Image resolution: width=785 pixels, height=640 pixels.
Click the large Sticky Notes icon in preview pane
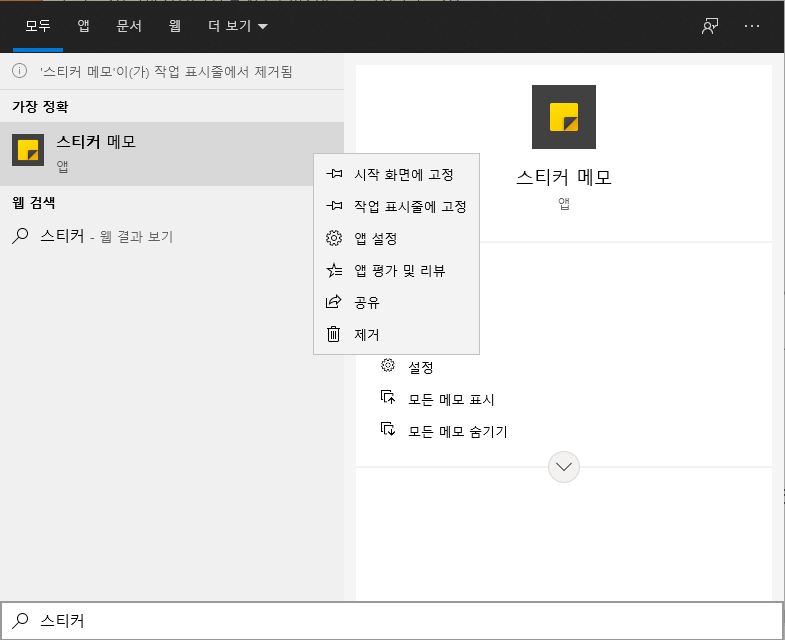coord(564,117)
